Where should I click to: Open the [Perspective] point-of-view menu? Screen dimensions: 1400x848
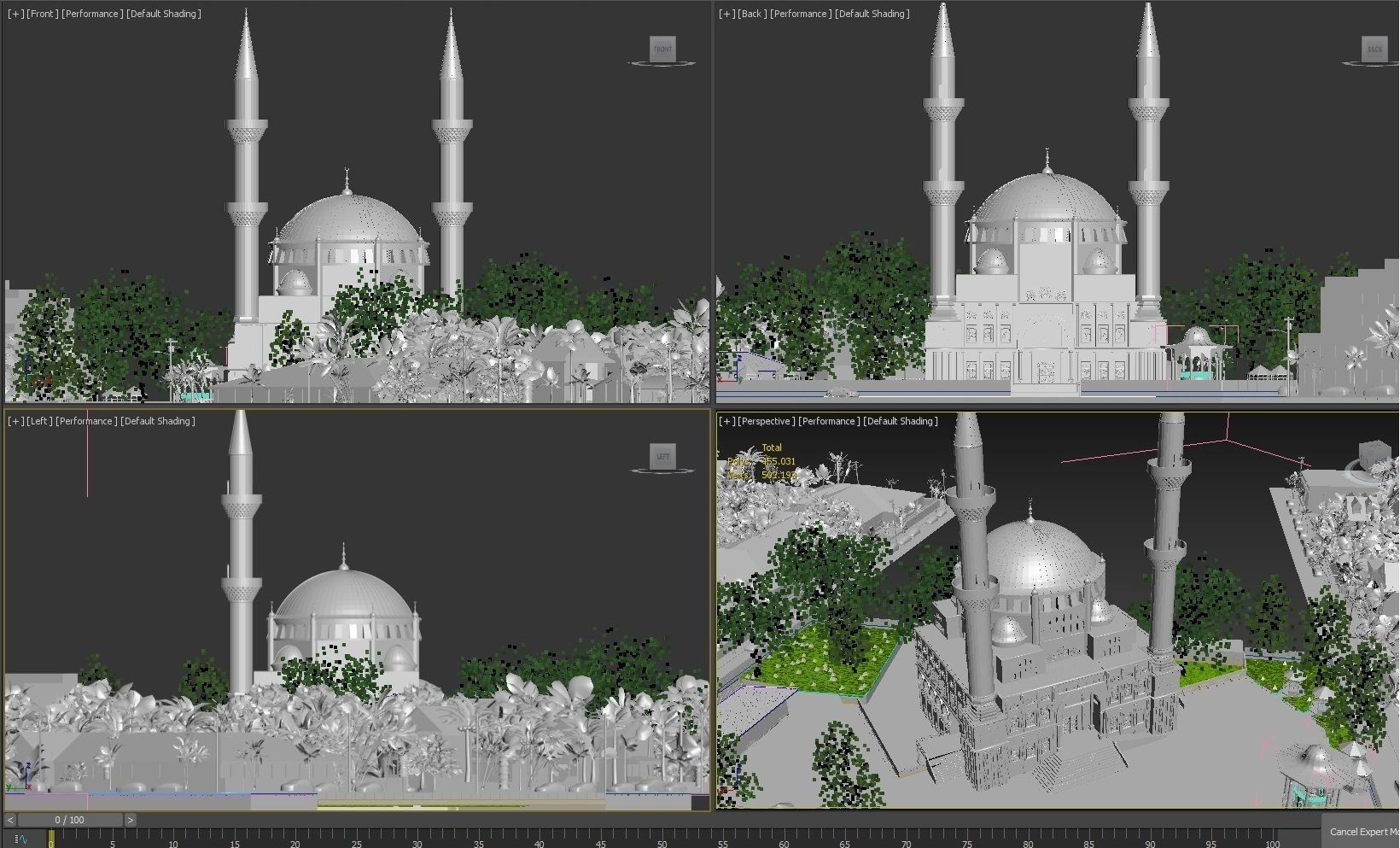pos(767,421)
